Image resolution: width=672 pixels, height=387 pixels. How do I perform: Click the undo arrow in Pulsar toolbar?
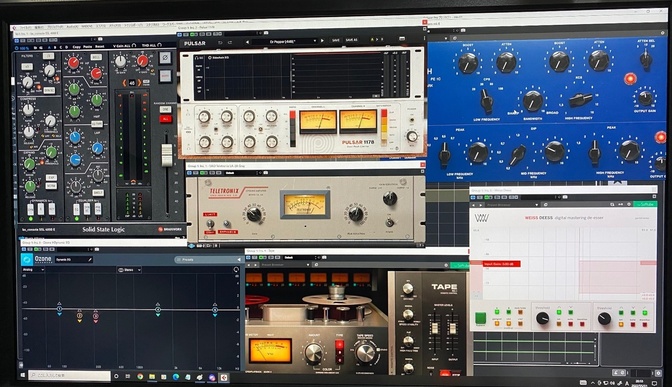pos(220,42)
